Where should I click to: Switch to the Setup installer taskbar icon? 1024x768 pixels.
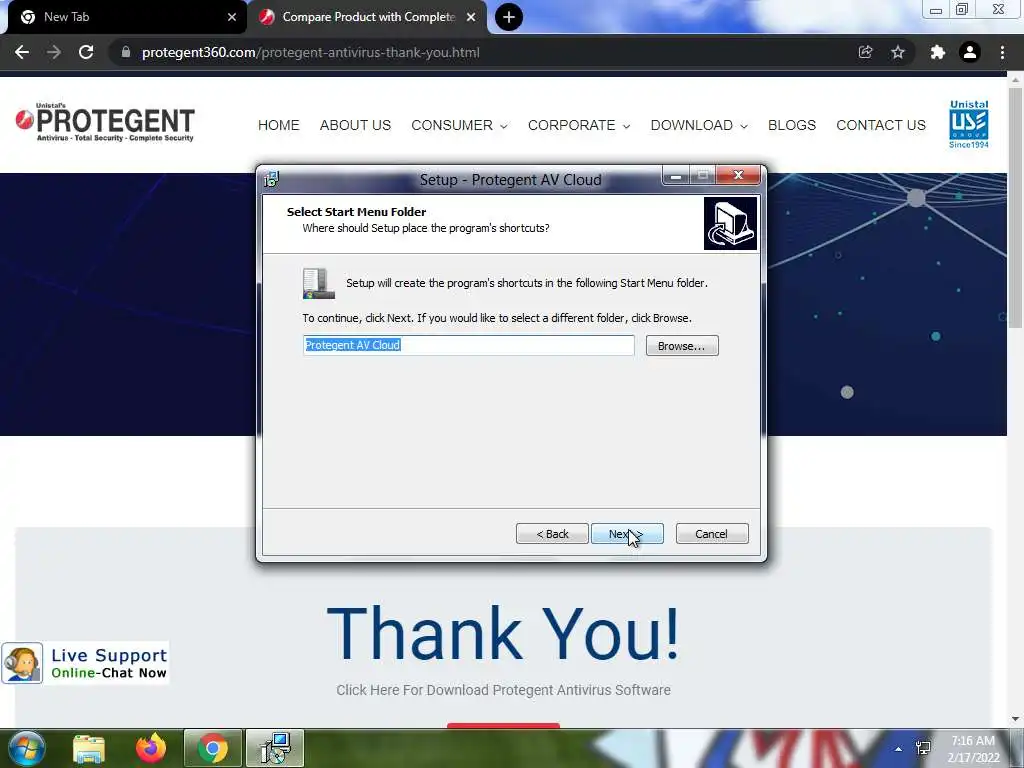275,748
